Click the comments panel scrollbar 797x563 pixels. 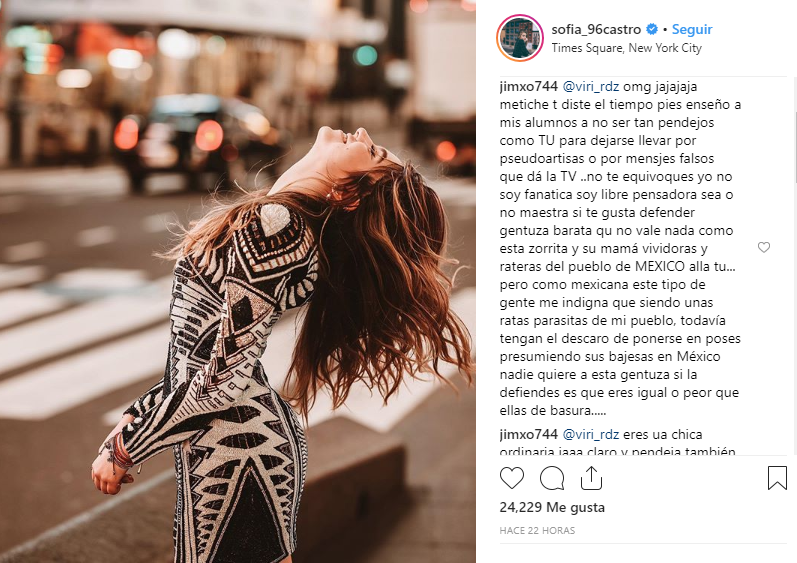coord(794,264)
